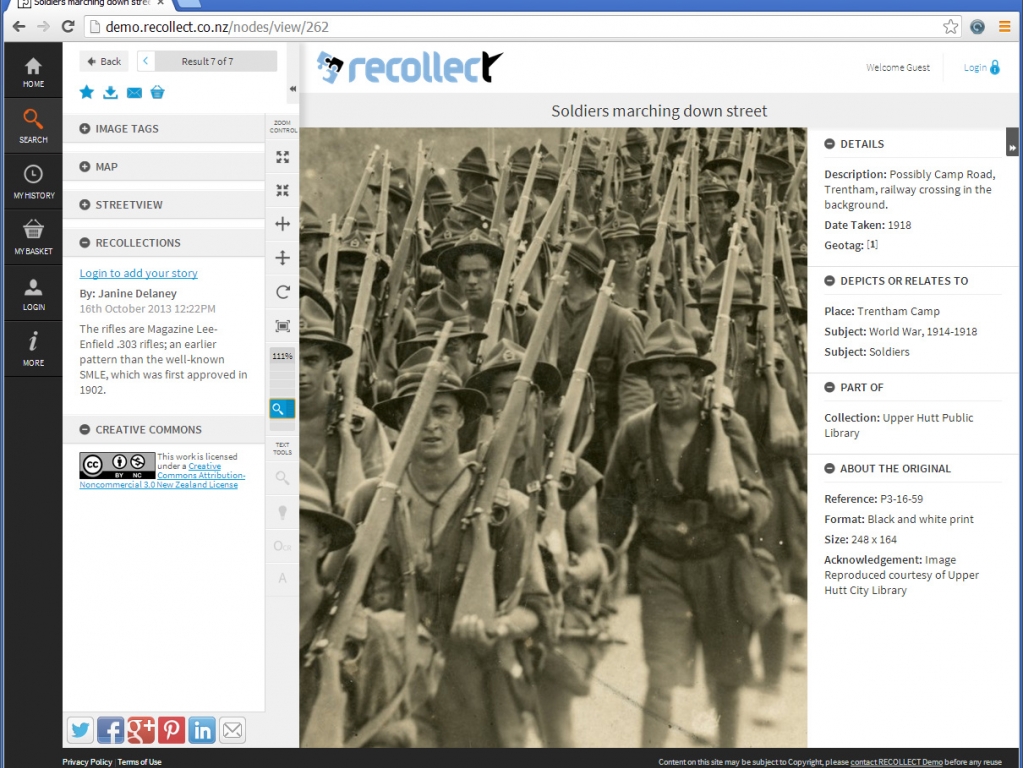Screen dimensions: 1023x768
Task: Go to the previous search result
Action: coord(146,61)
